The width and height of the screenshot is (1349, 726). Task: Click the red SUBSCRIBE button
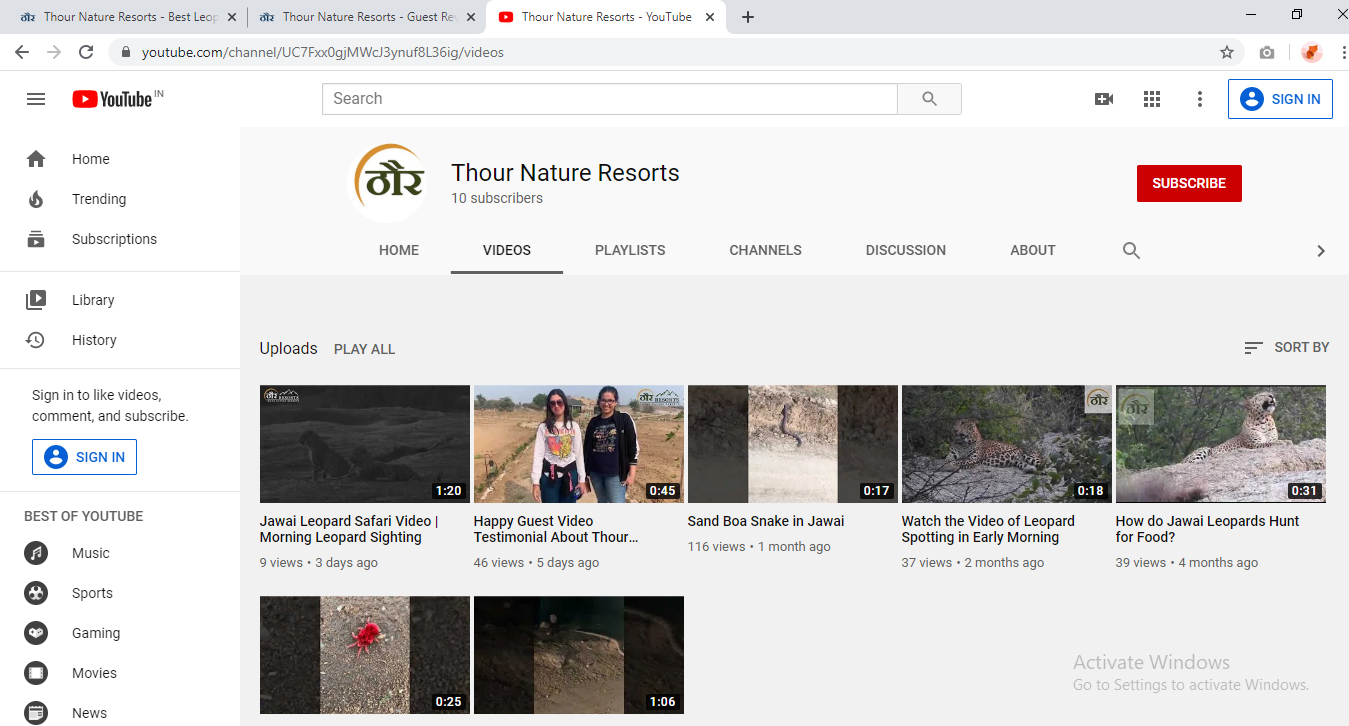[1189, 184]
